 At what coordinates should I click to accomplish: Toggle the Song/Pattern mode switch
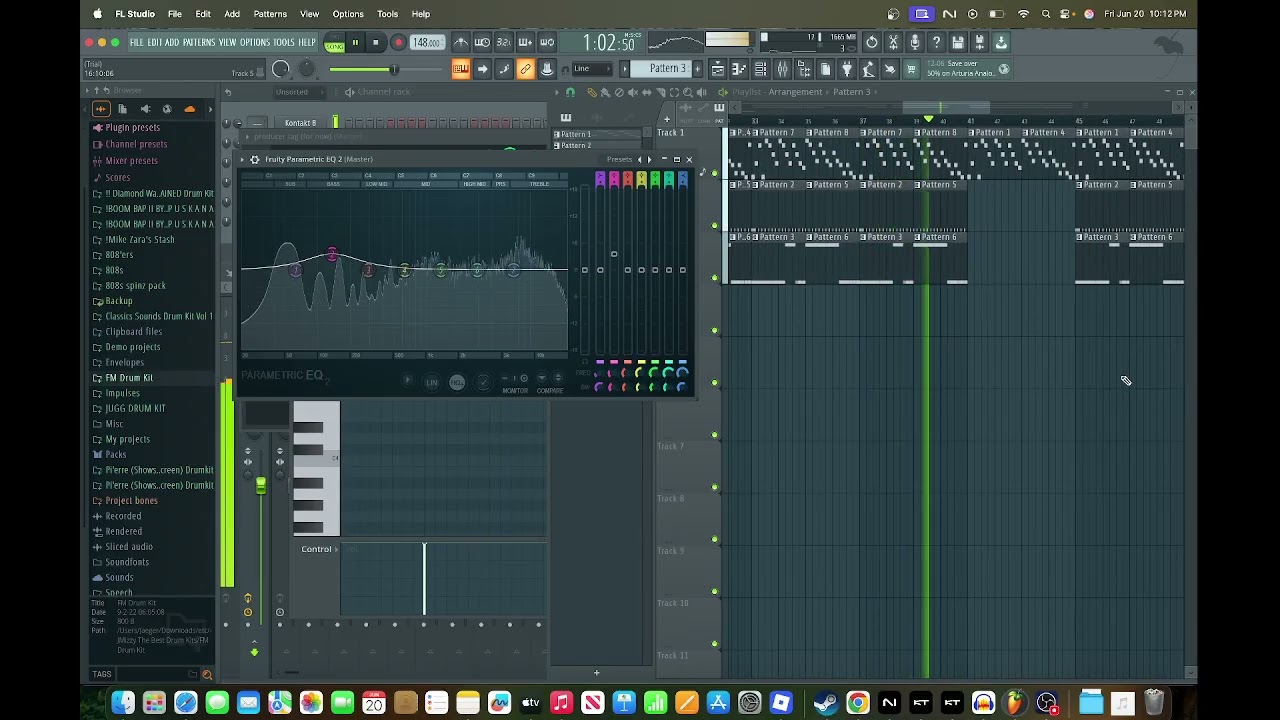(334, 43)
